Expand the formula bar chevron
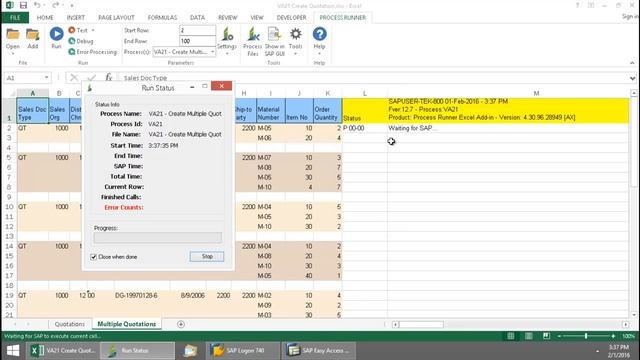 pos(633,78)
